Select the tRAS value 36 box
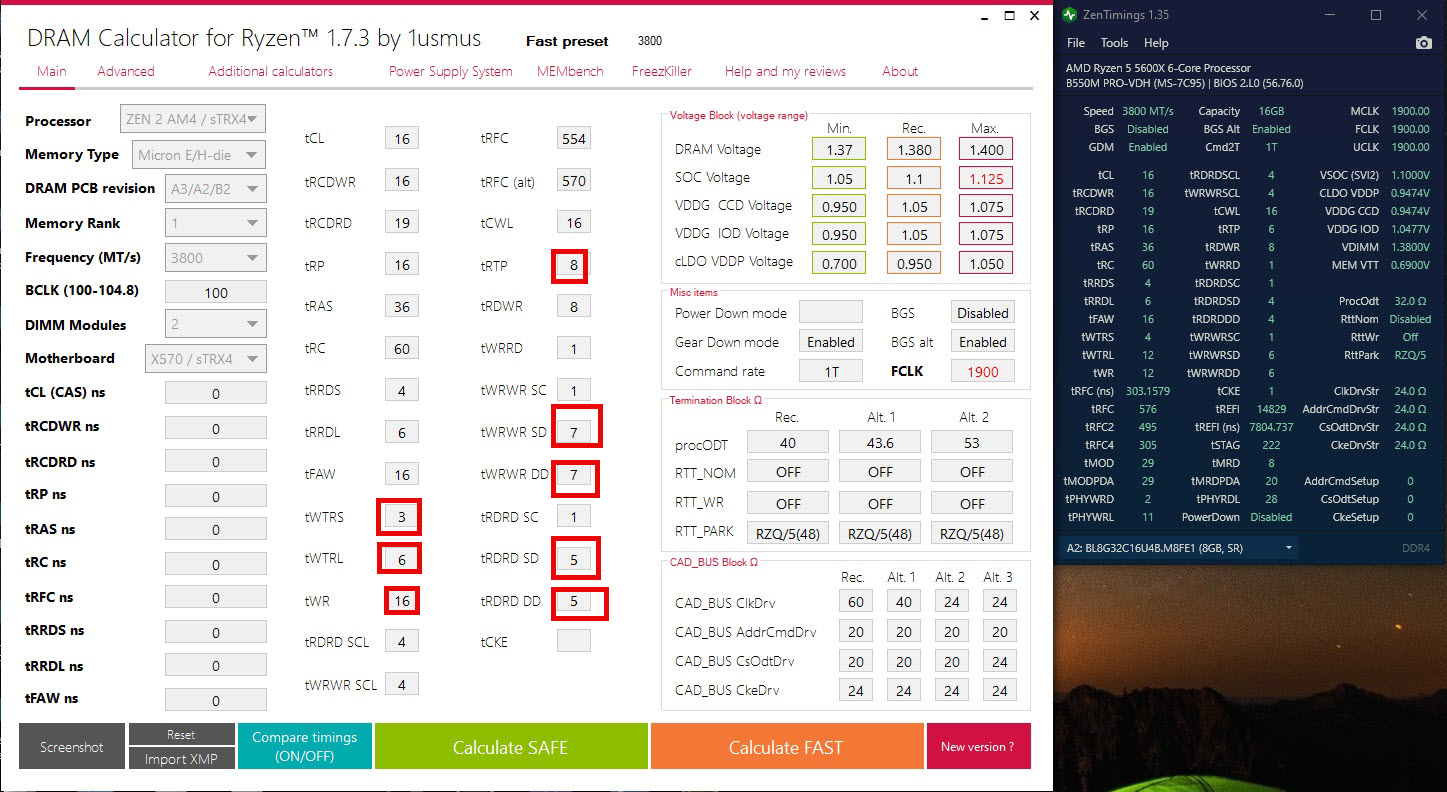 point(401,306)
